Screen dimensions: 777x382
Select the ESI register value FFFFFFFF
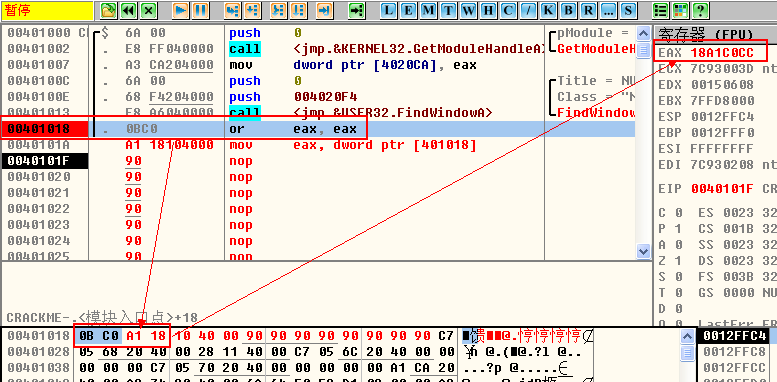pyautogui.click(x=722, y=149)
